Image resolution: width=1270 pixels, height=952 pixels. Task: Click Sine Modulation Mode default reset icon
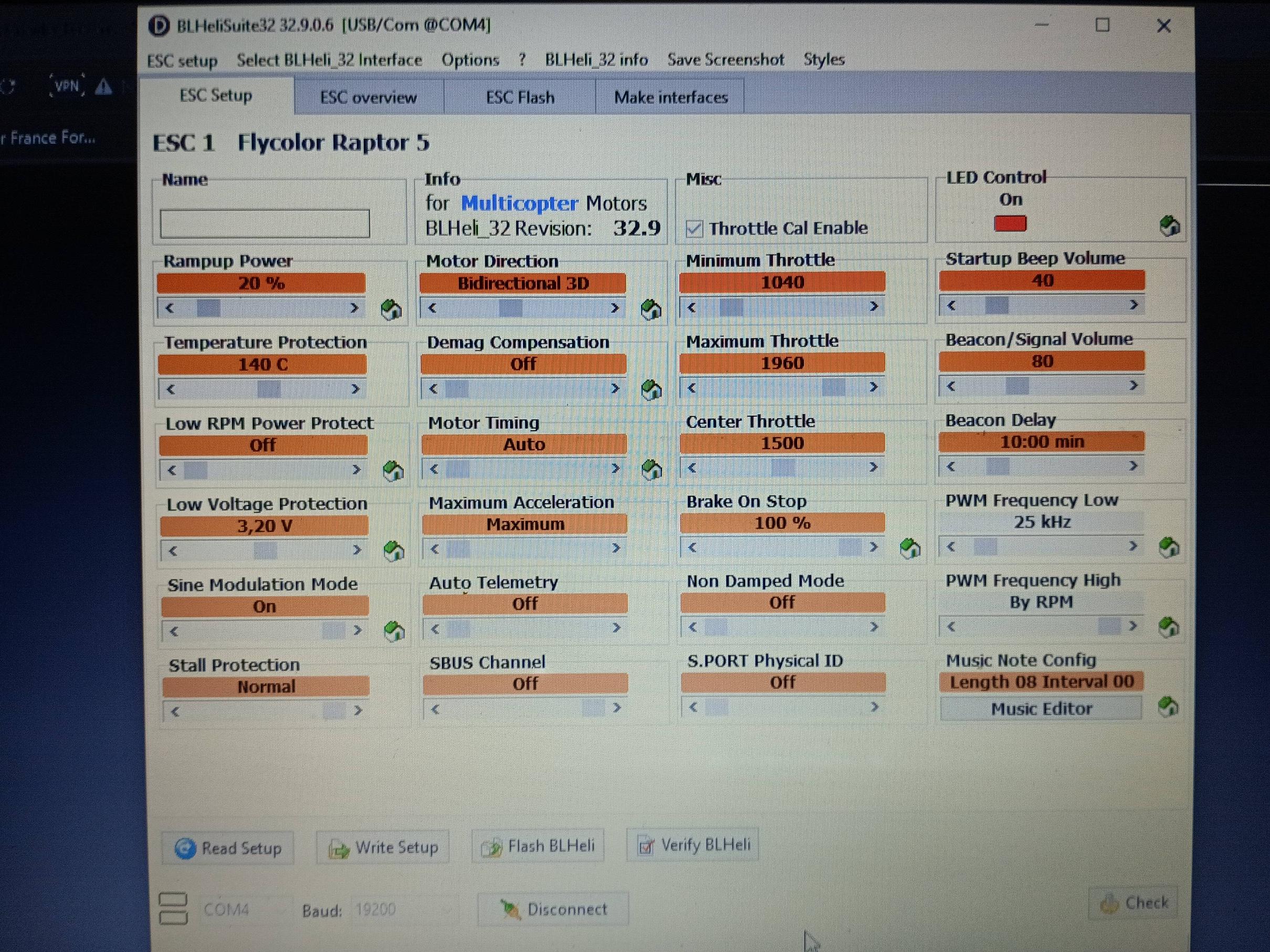[394, 631]
